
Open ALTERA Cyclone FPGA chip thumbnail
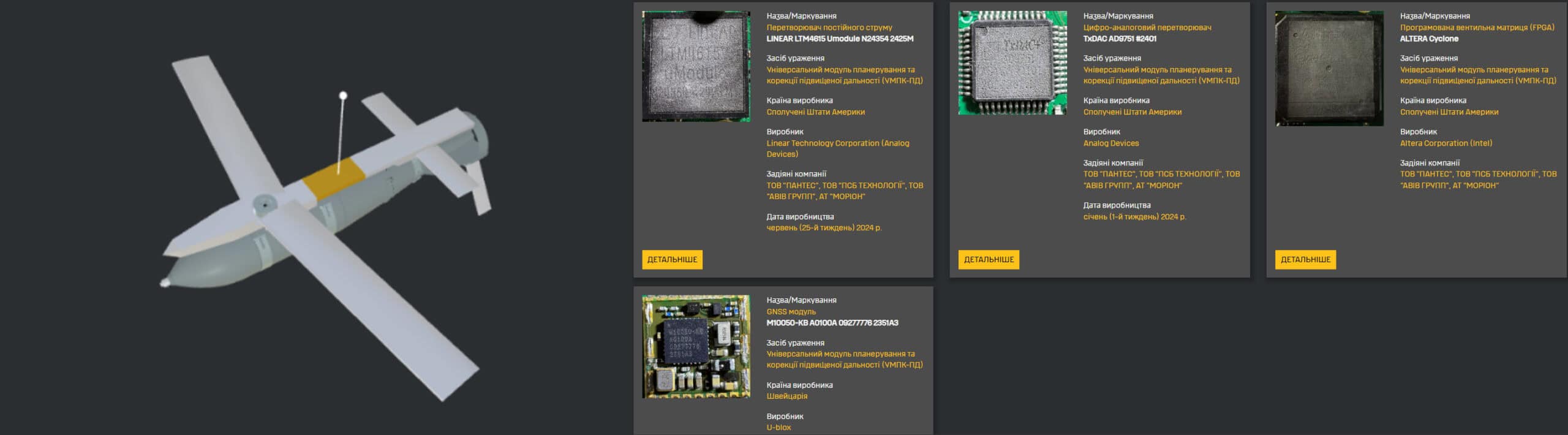1329,69
